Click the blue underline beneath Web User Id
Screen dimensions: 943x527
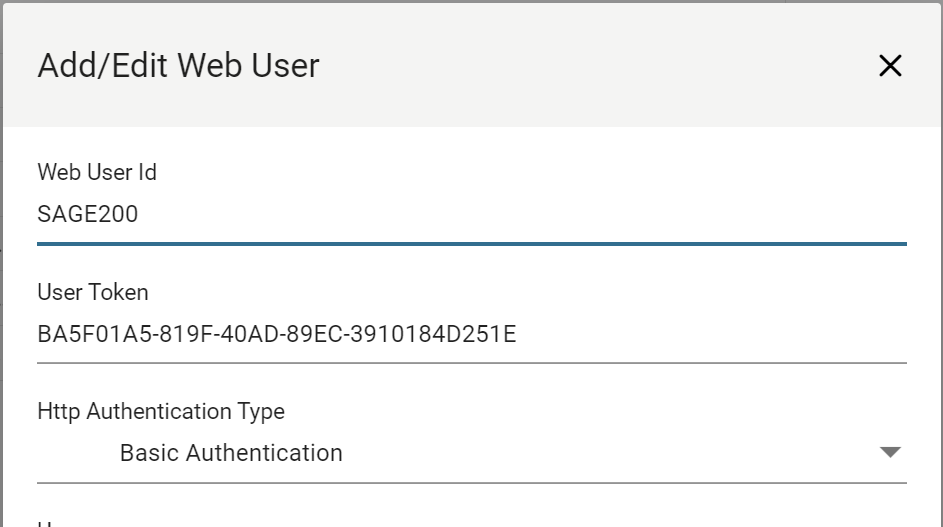pyautogui.click(x=471, y=243)
